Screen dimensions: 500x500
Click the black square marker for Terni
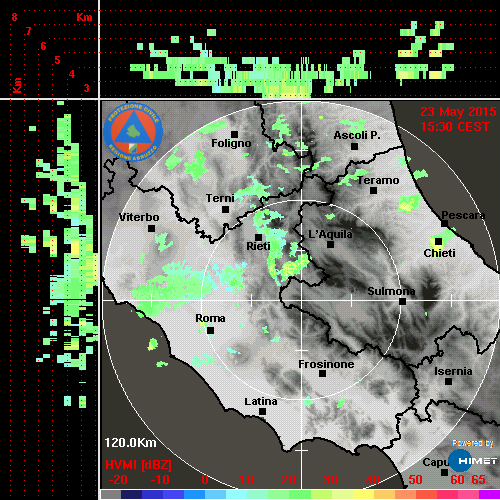pyautogui.click(x=225, y=209)
